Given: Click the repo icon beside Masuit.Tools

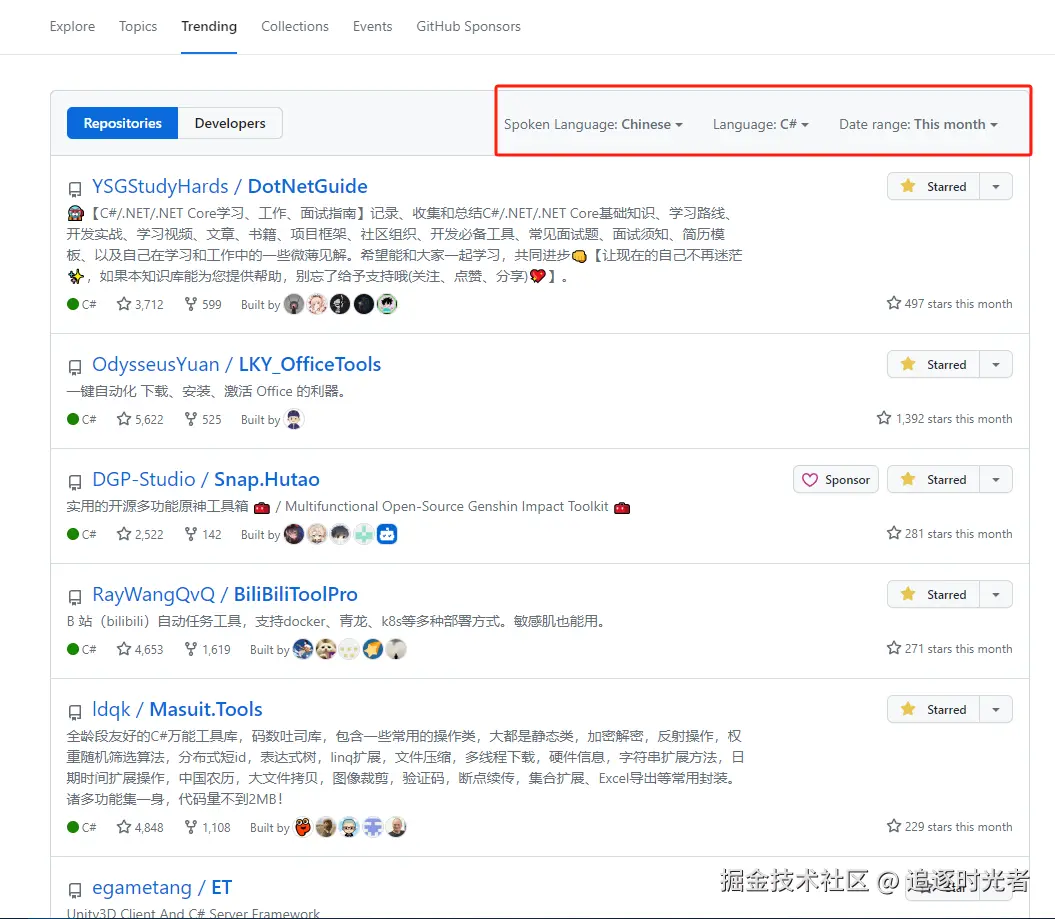Looking at the screenshot, I should (x=75, y=712).
